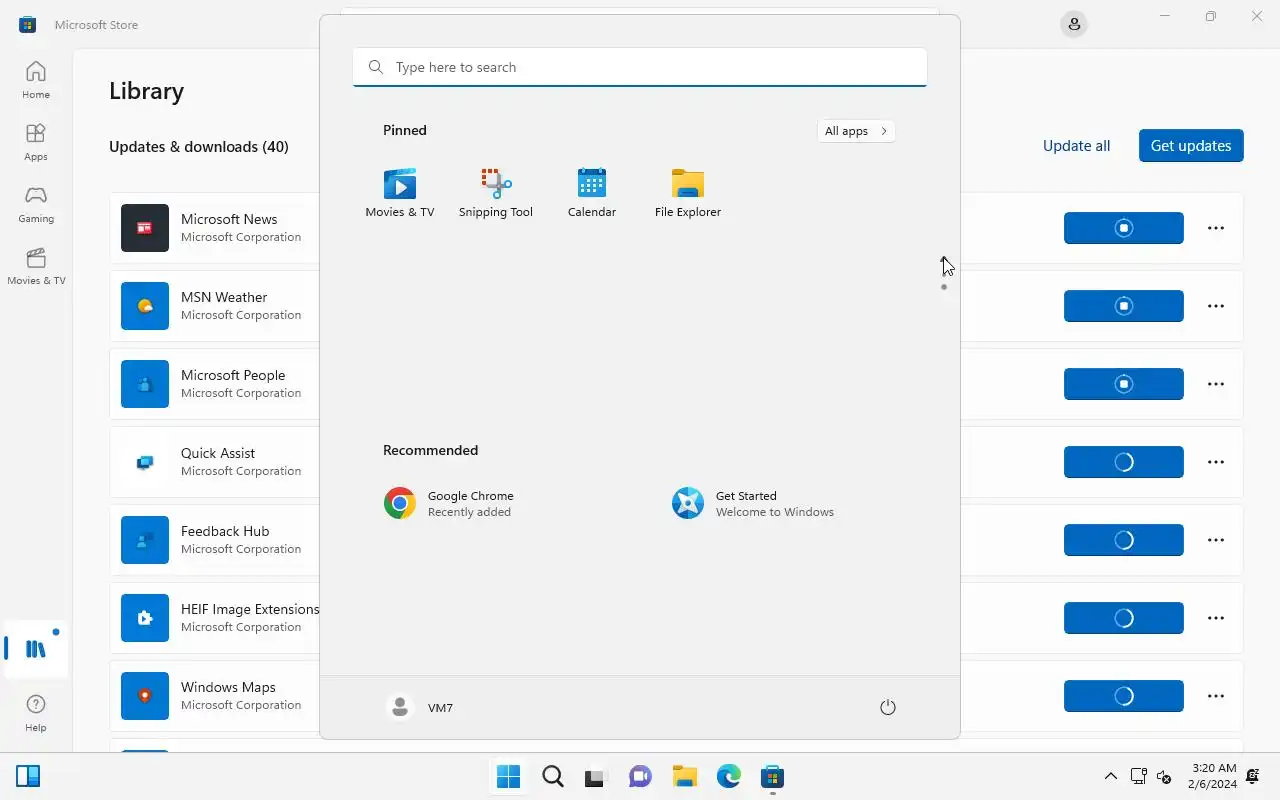Open taskbar Search

click(552, 776)
